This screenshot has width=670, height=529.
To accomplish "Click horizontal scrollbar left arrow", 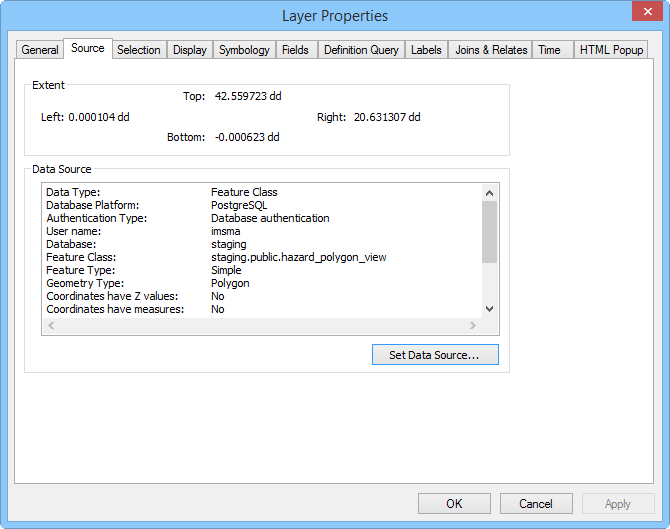I will click(x=52, y=326).
